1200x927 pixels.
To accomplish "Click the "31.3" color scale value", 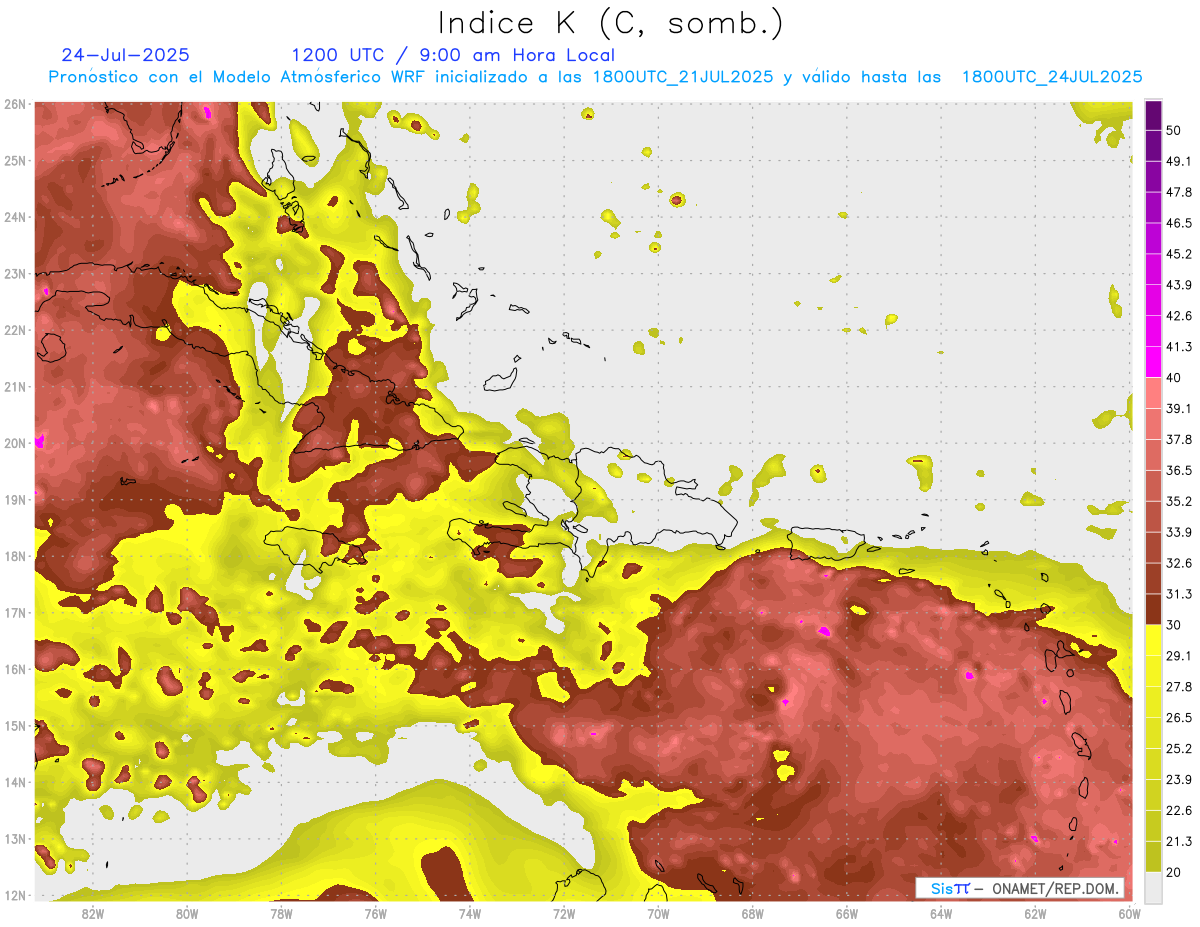I will pos(1179,594).
